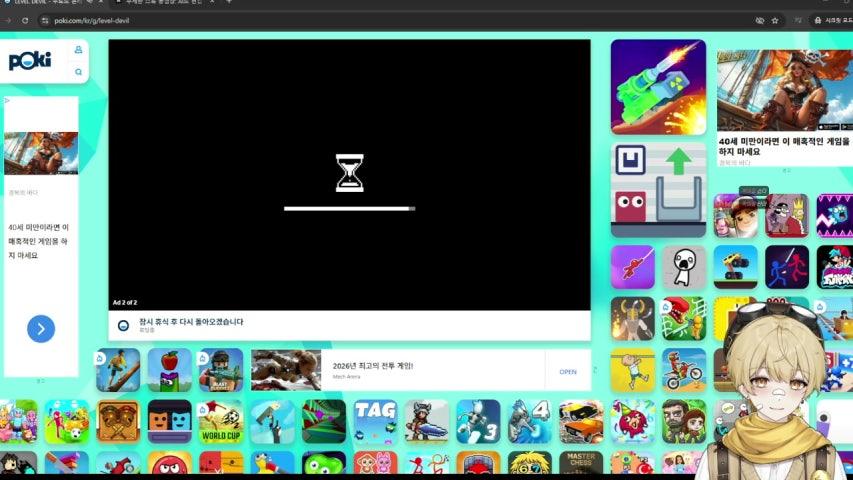The width and height of the screenshot is (853, 480).
Task: Open the soldier with rifle game thumbnail
Action: pos(221,370)
